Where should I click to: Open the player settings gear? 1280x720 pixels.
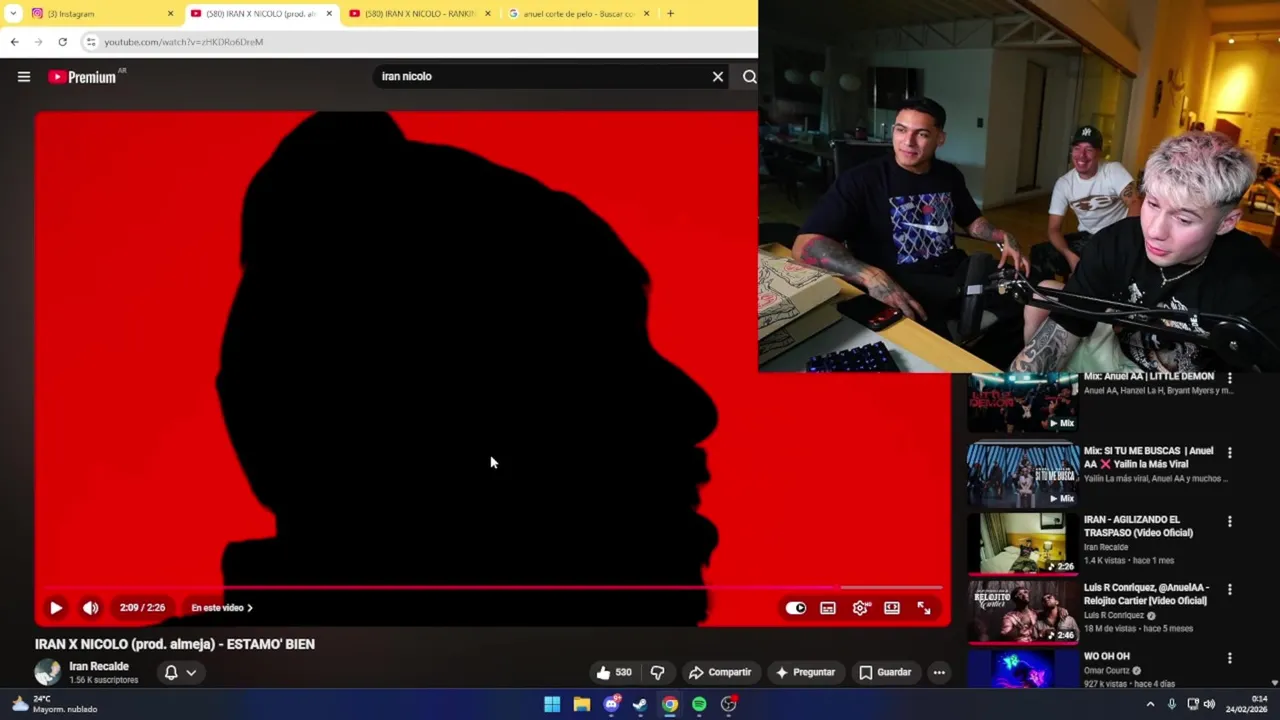click(x=860, y=608)
